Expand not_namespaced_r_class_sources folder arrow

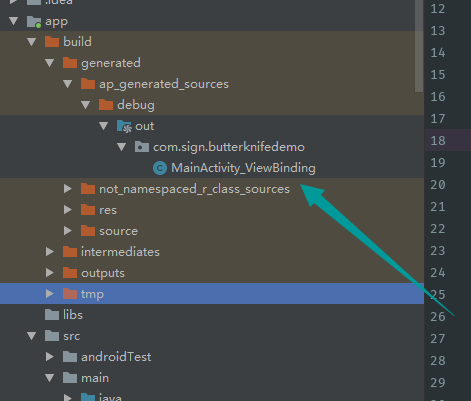[x=68, y=189]
